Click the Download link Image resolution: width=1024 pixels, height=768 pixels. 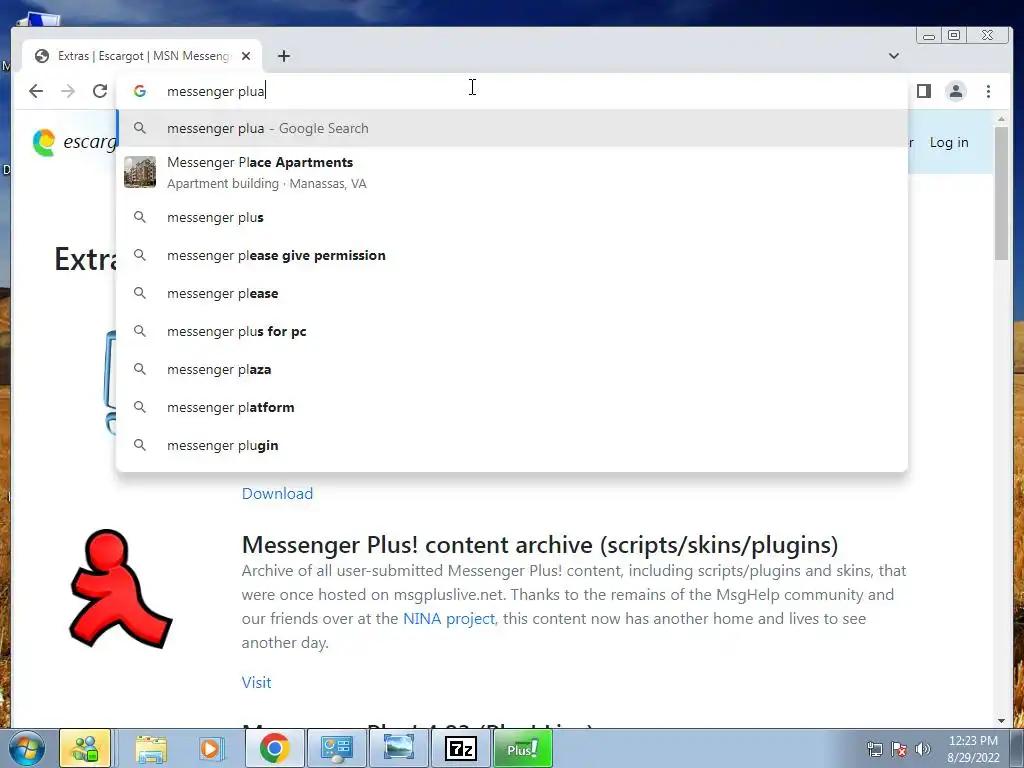click(277, 494)
